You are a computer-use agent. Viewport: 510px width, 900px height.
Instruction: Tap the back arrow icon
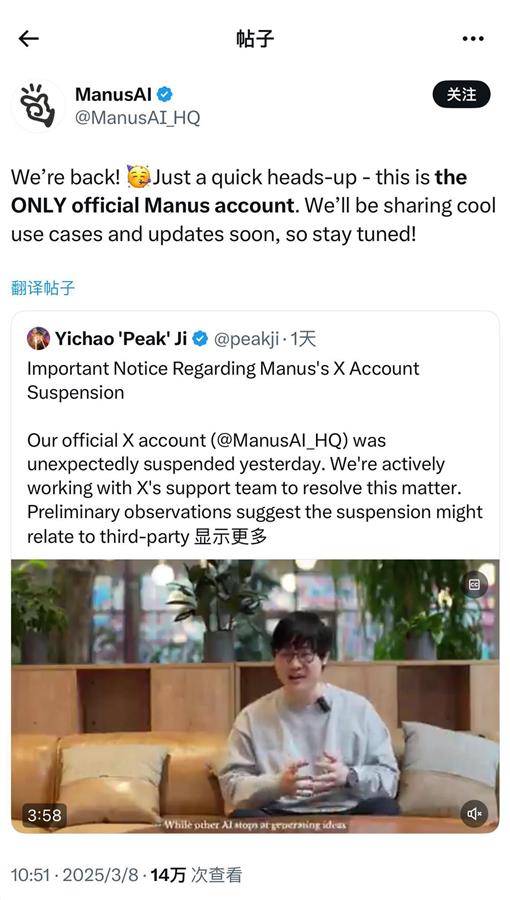(28, 38)
